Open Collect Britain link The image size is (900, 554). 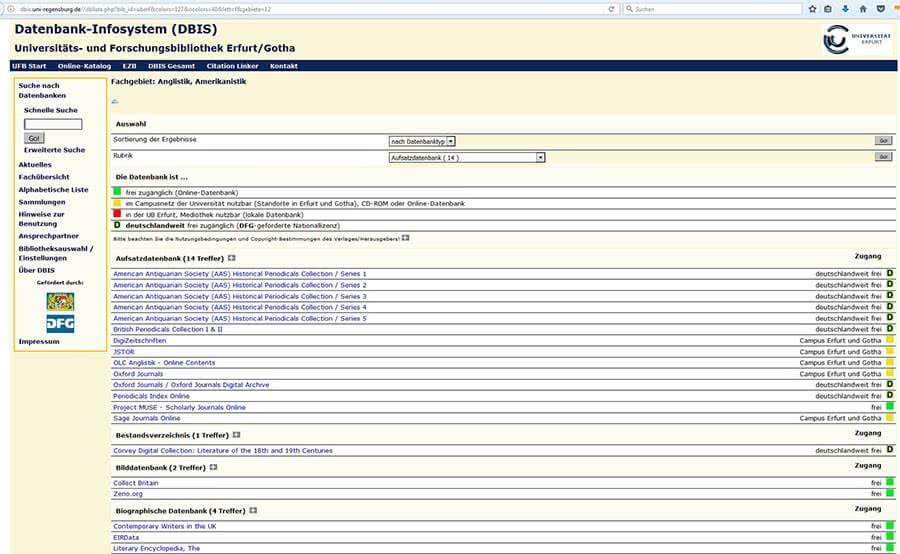click(x=135, y=483)
